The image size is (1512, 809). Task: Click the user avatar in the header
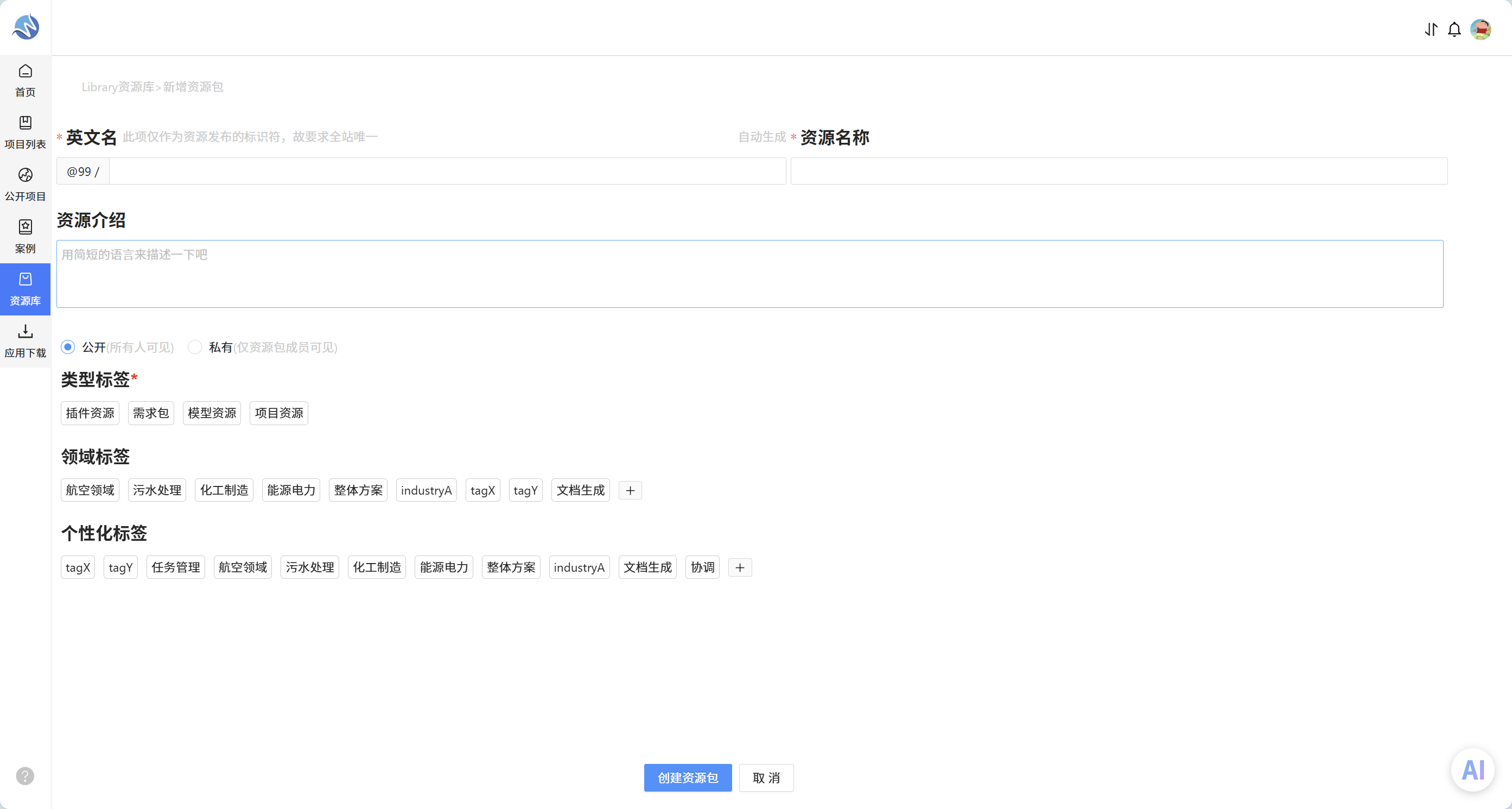click(x=1481, y=29)
